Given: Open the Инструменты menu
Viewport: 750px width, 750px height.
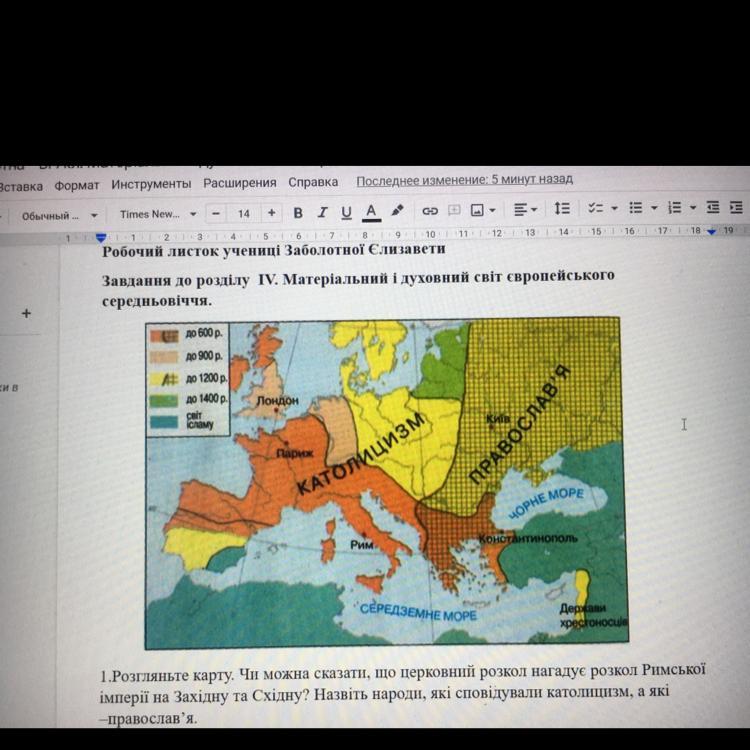Looking at the screenshot, I should pyautogui.click(x=151, y=184).
